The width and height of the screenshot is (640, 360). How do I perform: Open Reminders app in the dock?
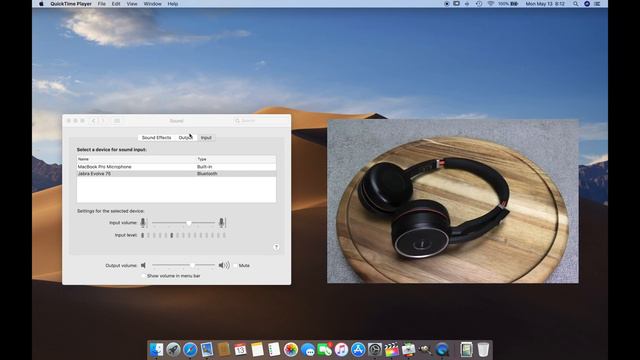pos(274,350)
